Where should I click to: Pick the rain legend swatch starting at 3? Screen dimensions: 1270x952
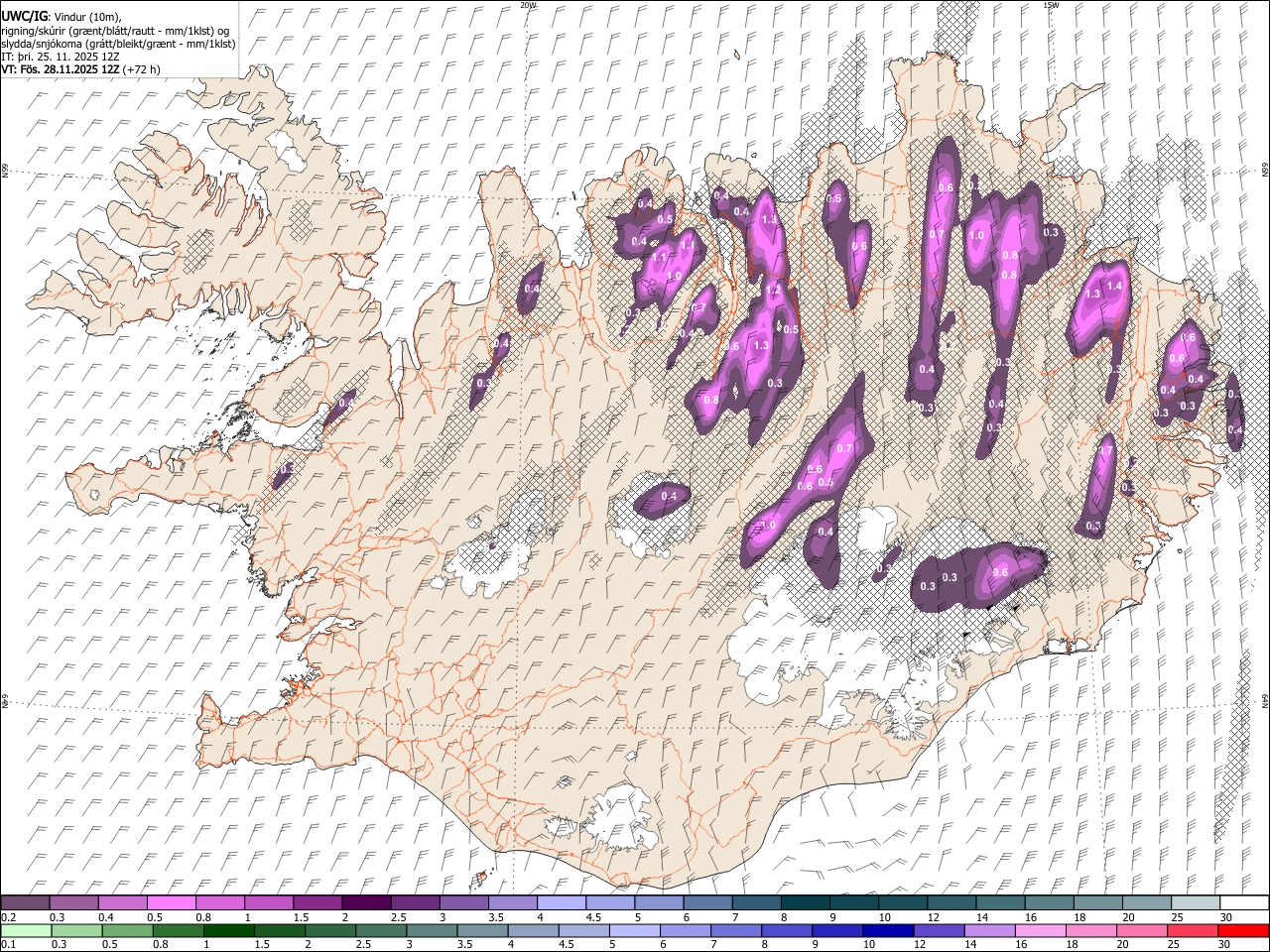point(431,930)
